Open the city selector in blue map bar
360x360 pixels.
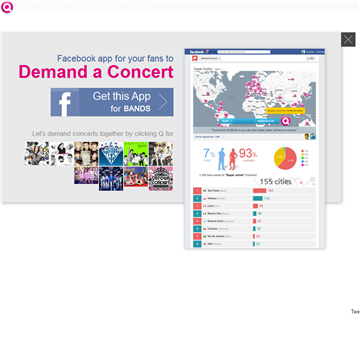[x=266, y=121]
